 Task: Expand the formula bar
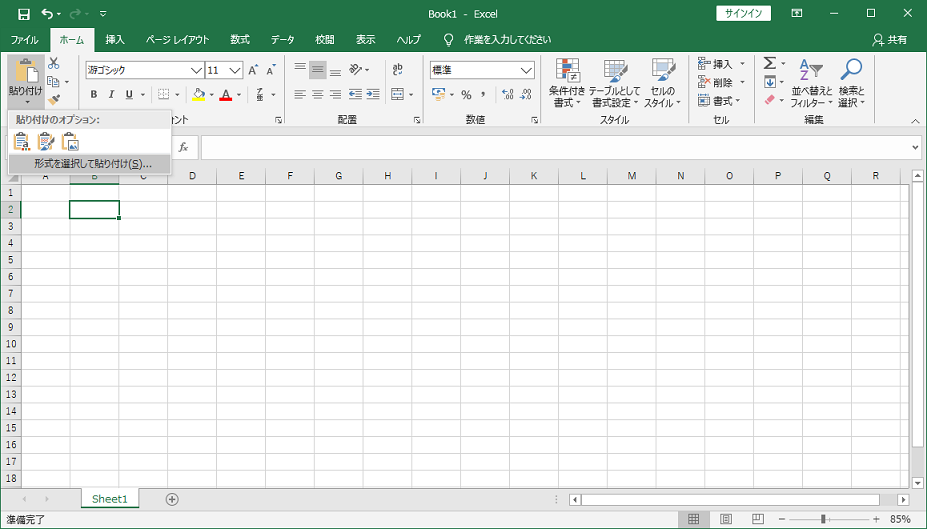916,147
